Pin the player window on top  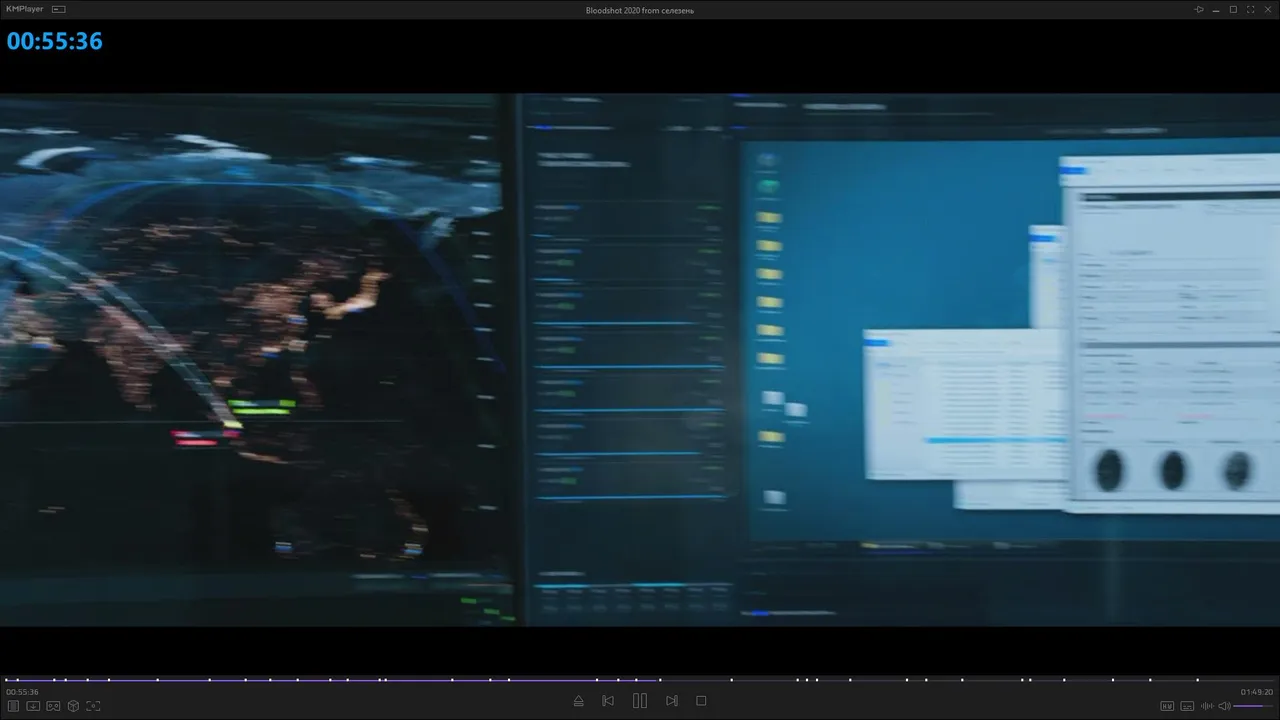(x=1199, y=9)
